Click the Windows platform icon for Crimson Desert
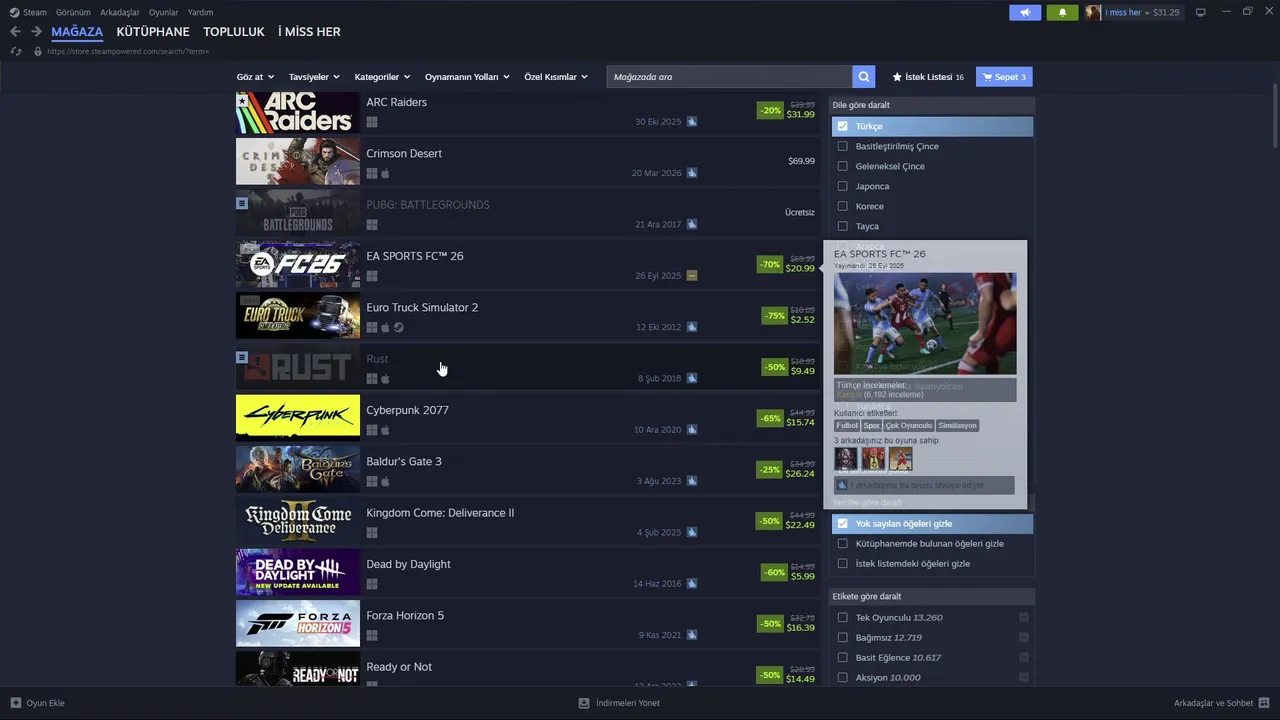 click(372, 173)
